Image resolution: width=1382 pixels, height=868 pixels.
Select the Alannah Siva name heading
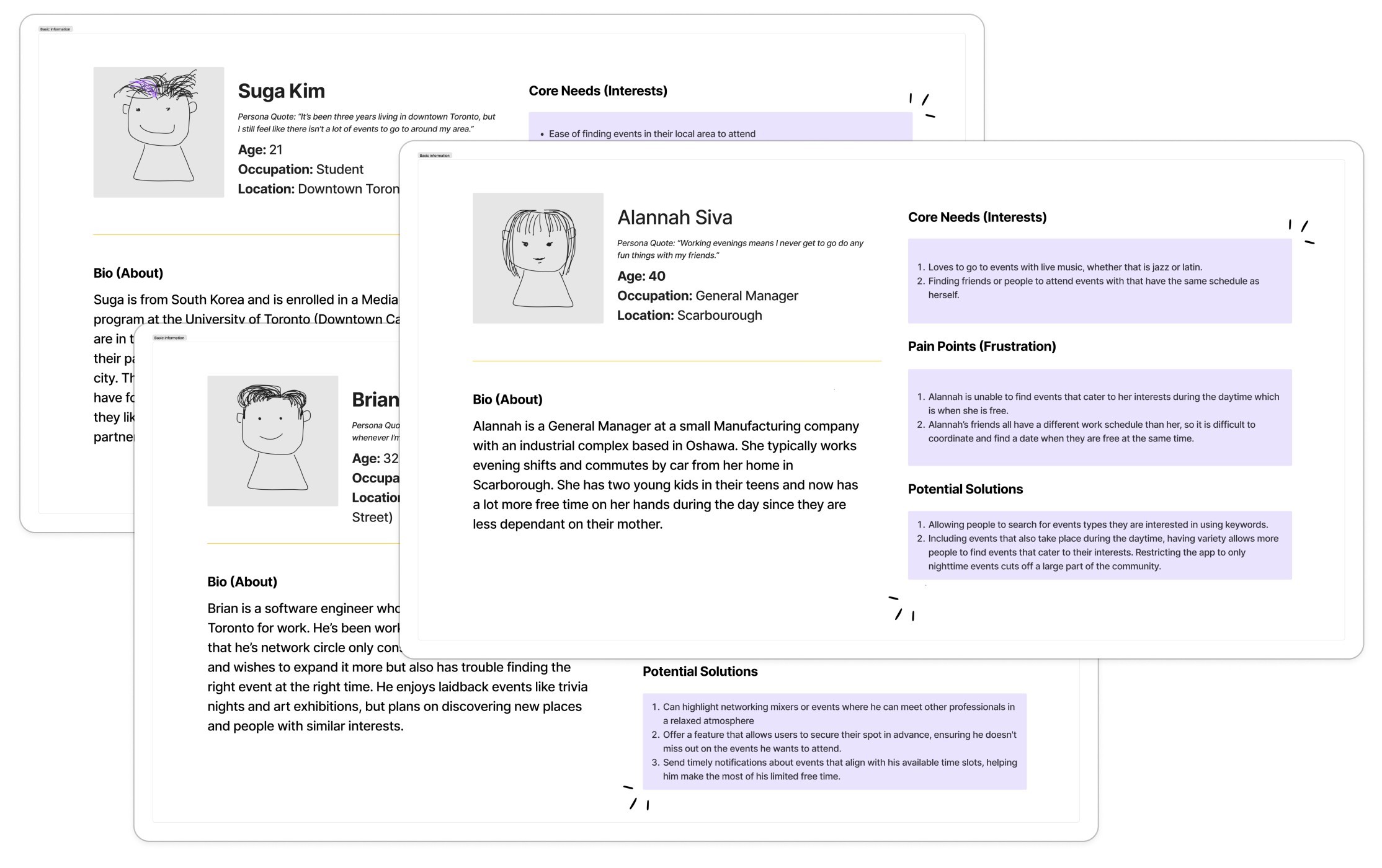tap(674, 218)
